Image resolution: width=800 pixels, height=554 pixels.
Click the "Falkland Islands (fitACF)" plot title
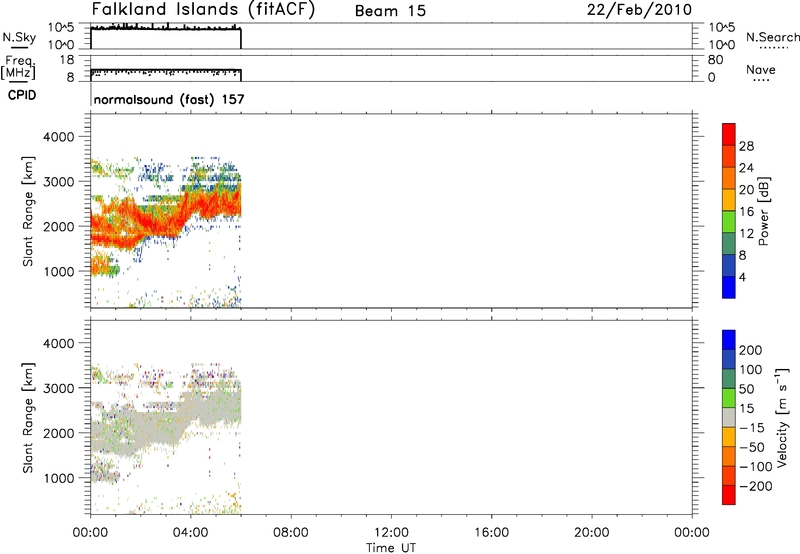(x=203, y=10)
